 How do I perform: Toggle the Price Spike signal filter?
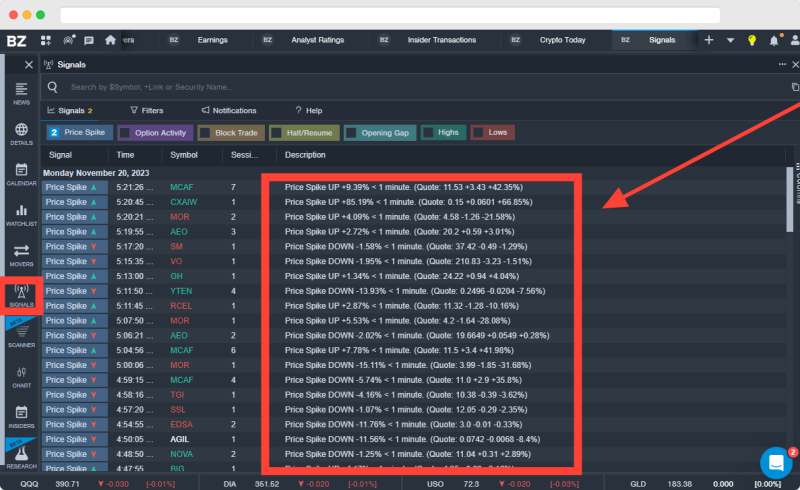(80, 133)
